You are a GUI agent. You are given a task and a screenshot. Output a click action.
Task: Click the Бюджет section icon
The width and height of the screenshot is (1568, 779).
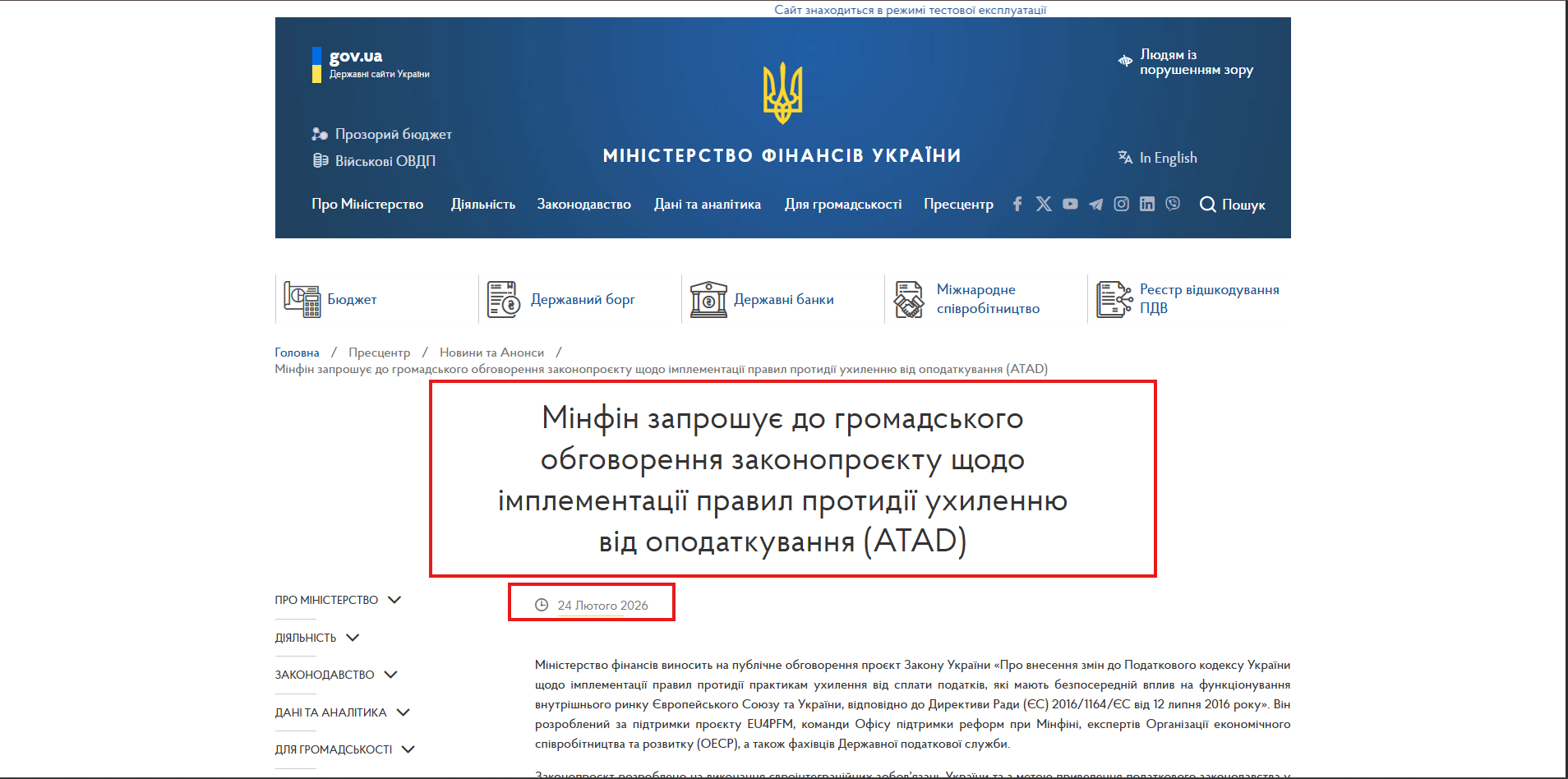pyautogui.click(x=302, y=299)
